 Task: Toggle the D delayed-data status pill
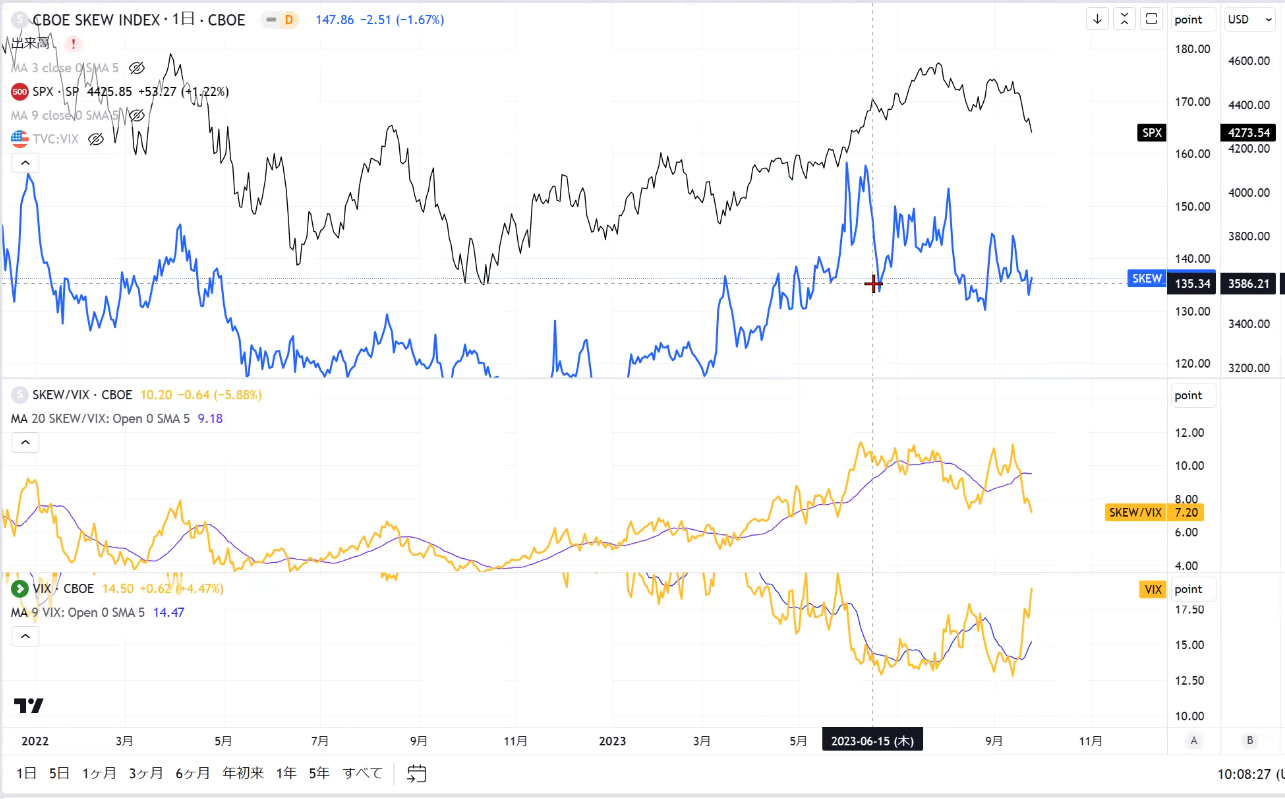pyautogui.click(x=280, y=20)
